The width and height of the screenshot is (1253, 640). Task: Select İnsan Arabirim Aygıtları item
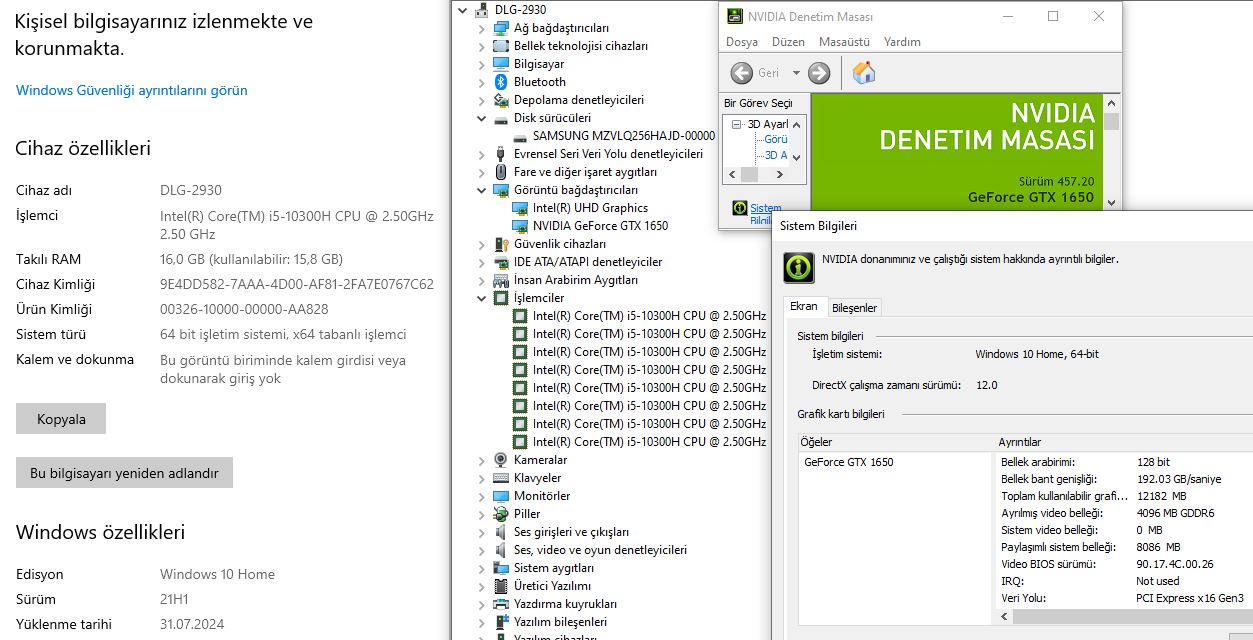(576, 280)
